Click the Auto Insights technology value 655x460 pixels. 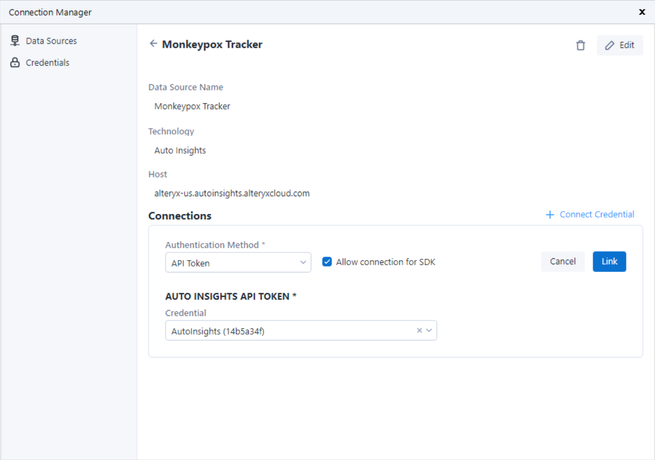click(180, 150)
